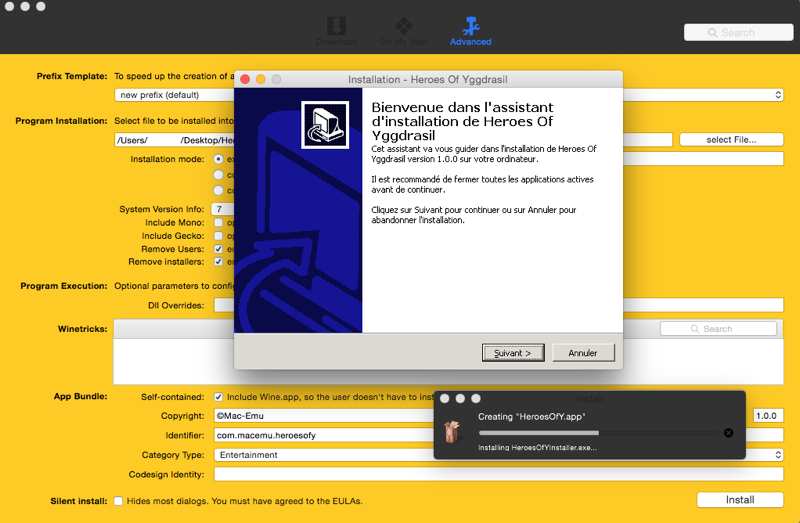This screenshot has width=800, height=523.
Task: Open the Prefix Template dropdown
Action: click(x=448, y=95)
